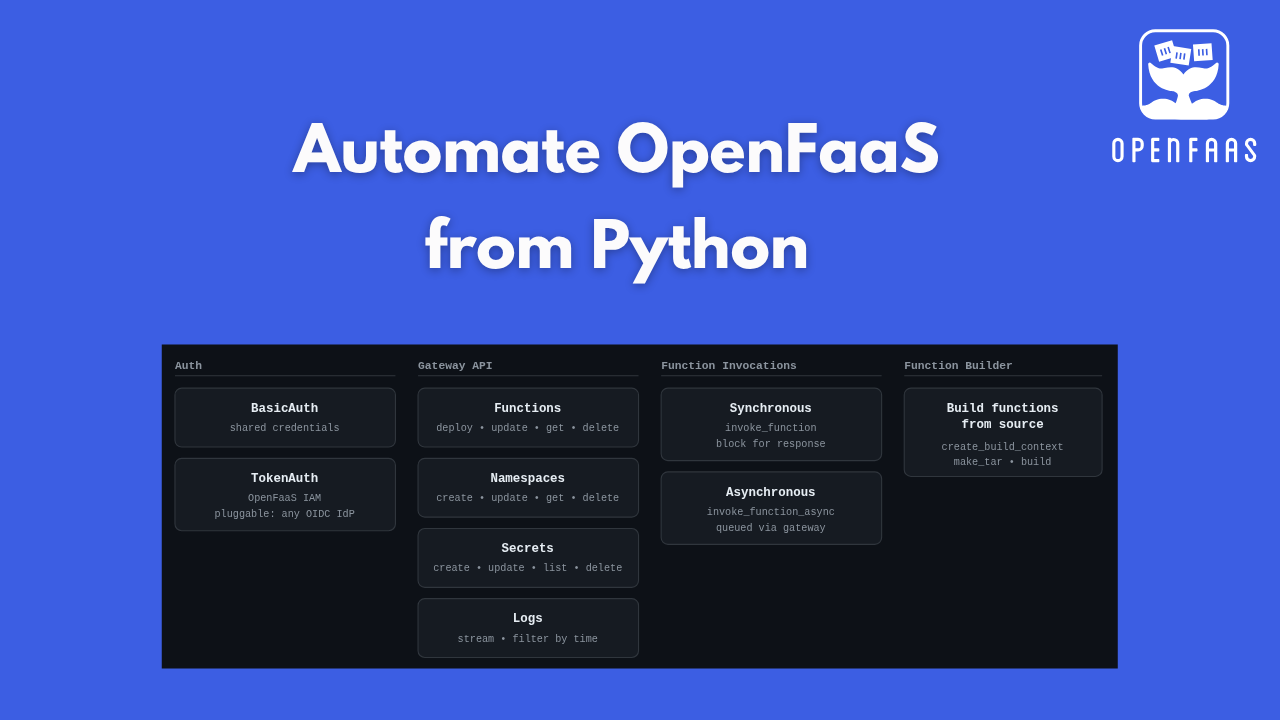Screen dimensions: 1280x720
Task: Select the Synchronous invocation card
Action: (771, 424)
